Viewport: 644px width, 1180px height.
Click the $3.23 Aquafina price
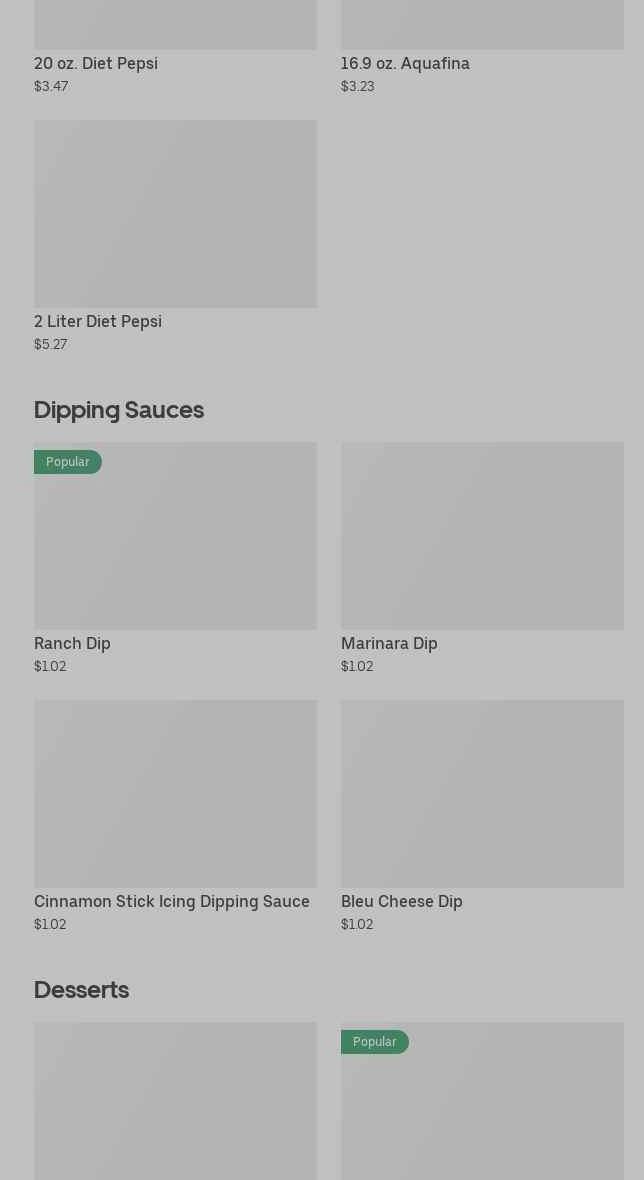point(358,86)
